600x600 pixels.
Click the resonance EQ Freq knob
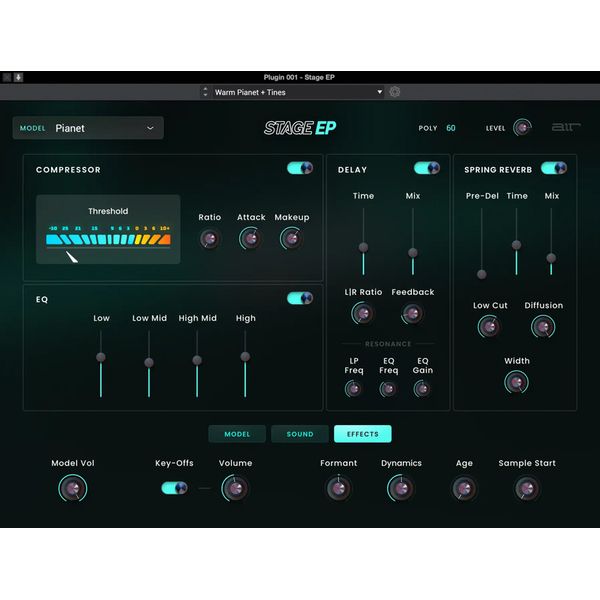(388, 389)
